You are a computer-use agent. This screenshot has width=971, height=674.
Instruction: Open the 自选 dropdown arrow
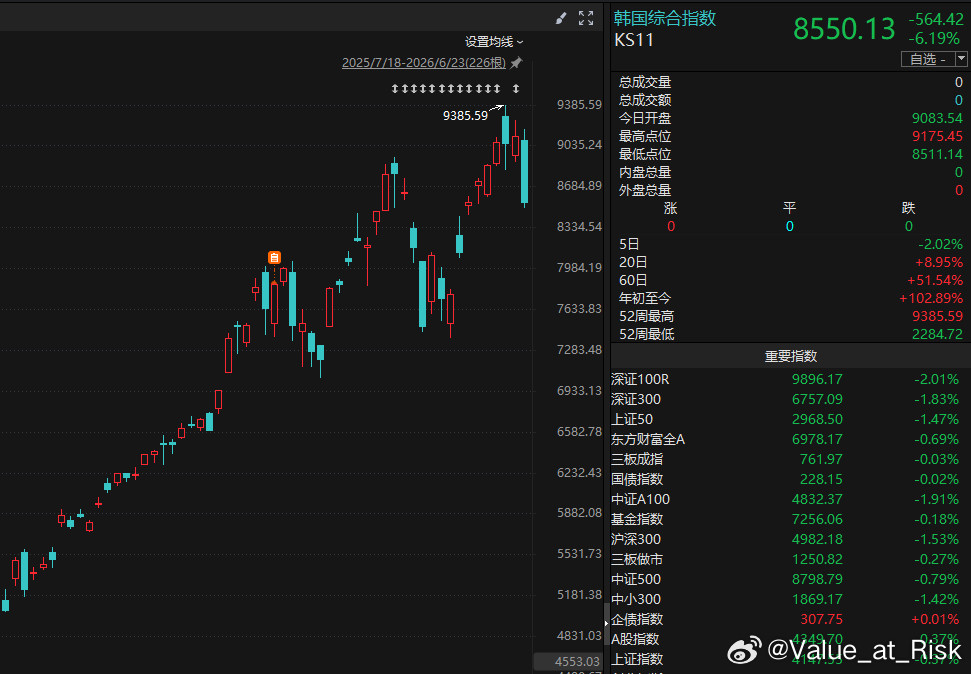961,59
